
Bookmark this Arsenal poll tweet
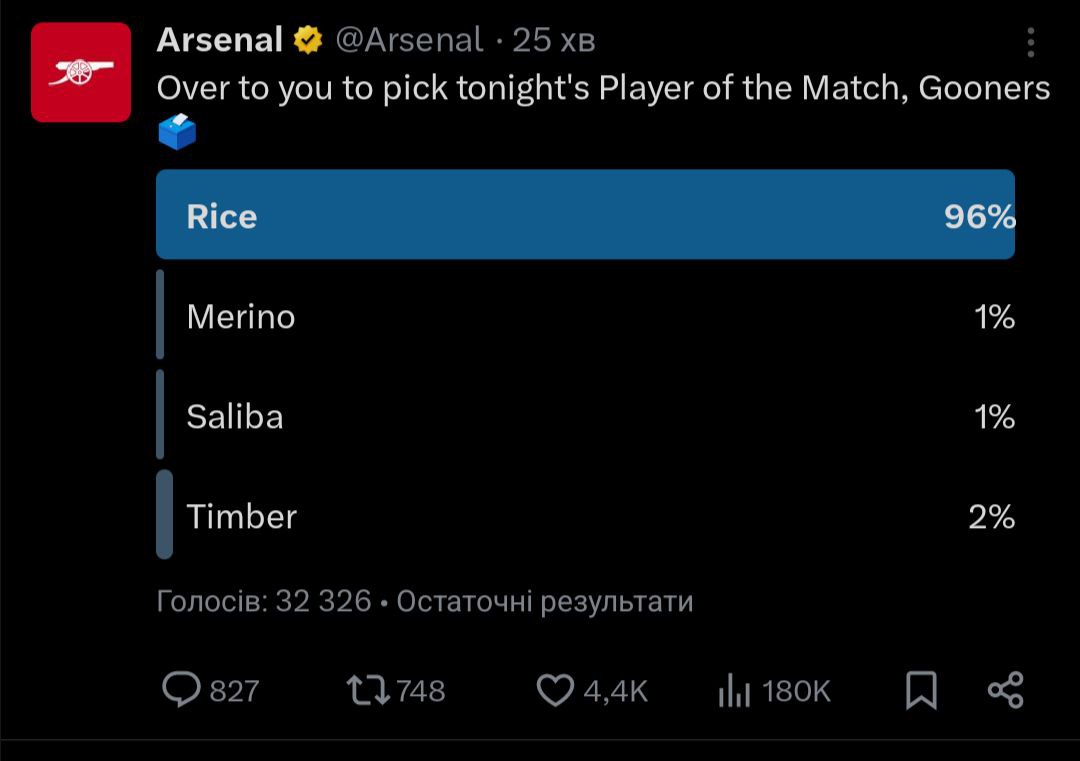pyautogui.click(x=921, y=690)
